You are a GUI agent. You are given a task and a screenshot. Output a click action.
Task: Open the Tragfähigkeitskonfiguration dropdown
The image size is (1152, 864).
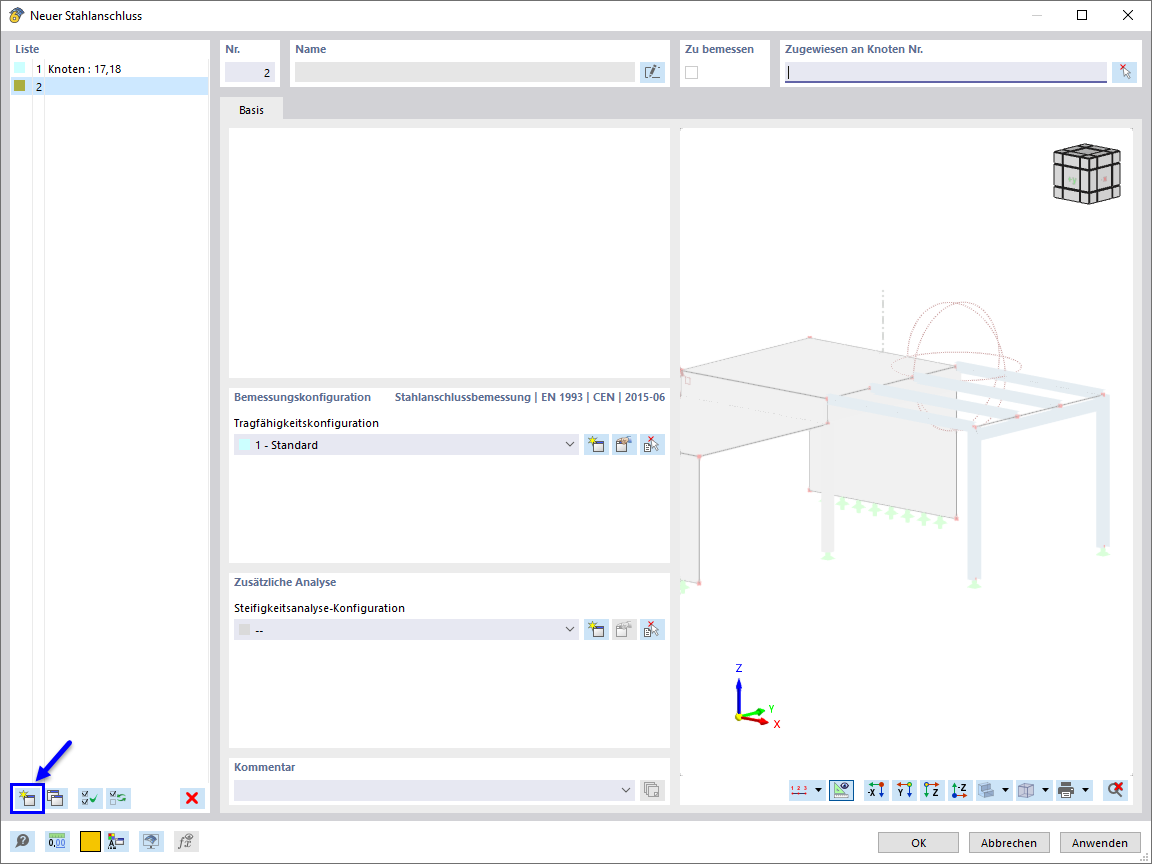coord(569,444)
